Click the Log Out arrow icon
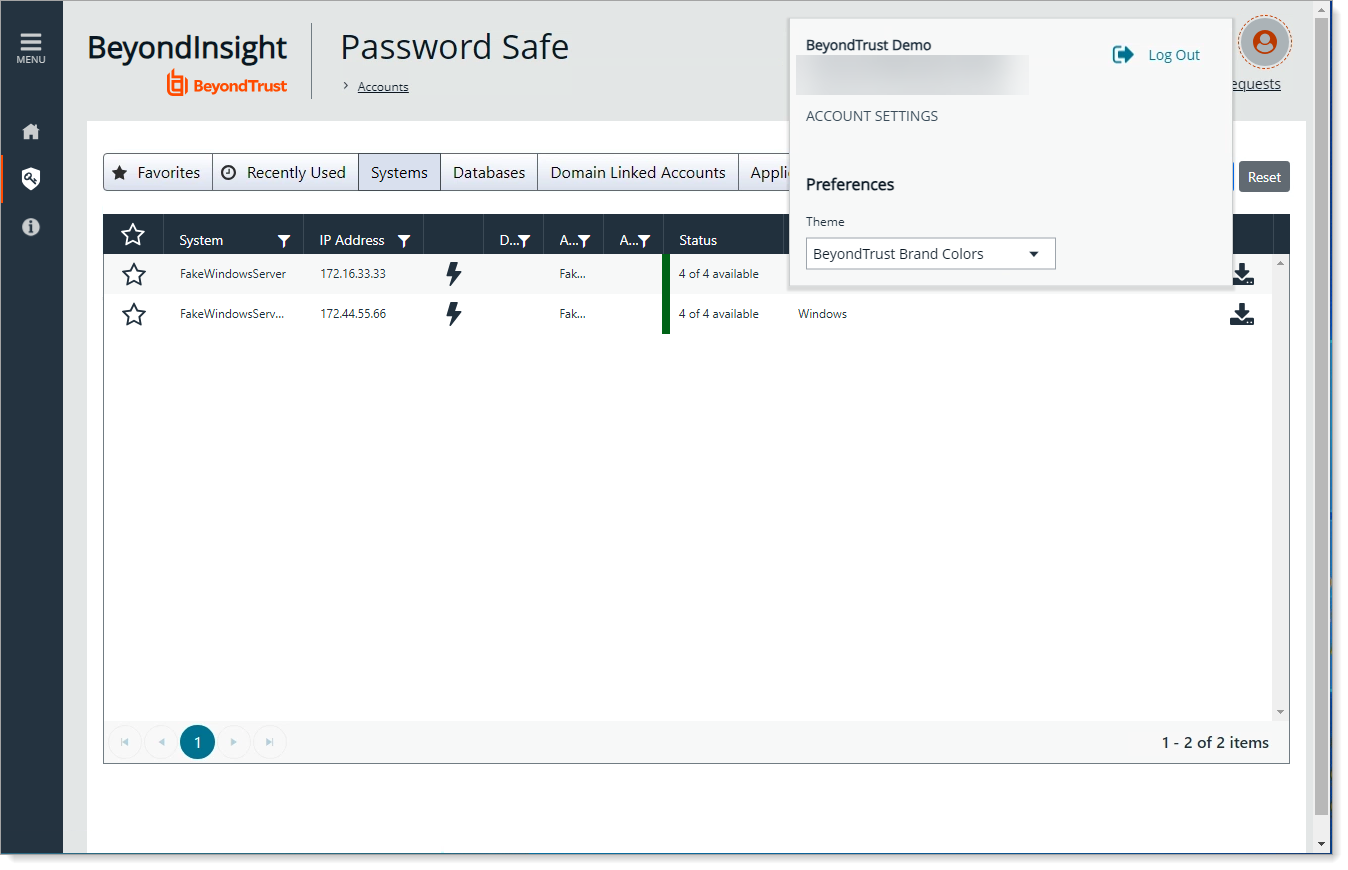1348x870 pixels. pyautogui.click(x=1123, y=55)
